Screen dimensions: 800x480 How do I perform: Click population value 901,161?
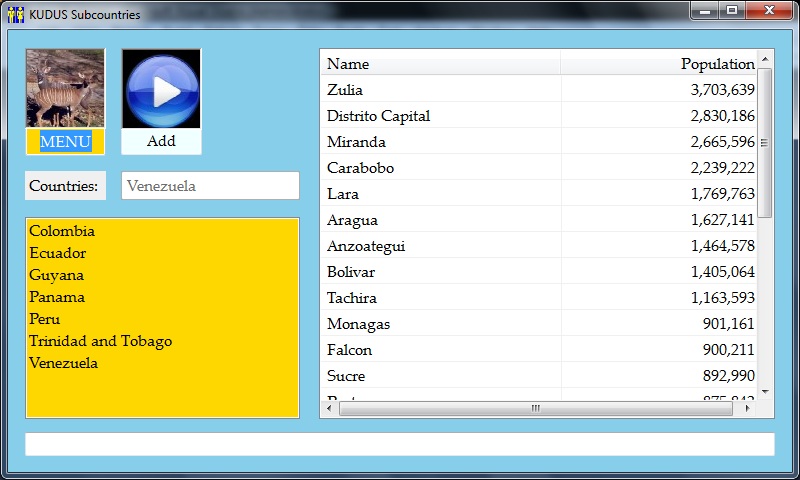click(x=729, y=324)
